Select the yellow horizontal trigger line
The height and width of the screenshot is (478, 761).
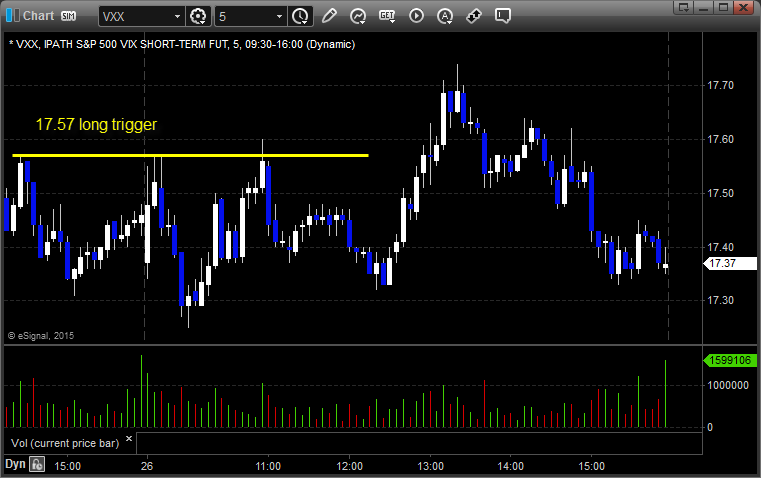coord(190,155)
